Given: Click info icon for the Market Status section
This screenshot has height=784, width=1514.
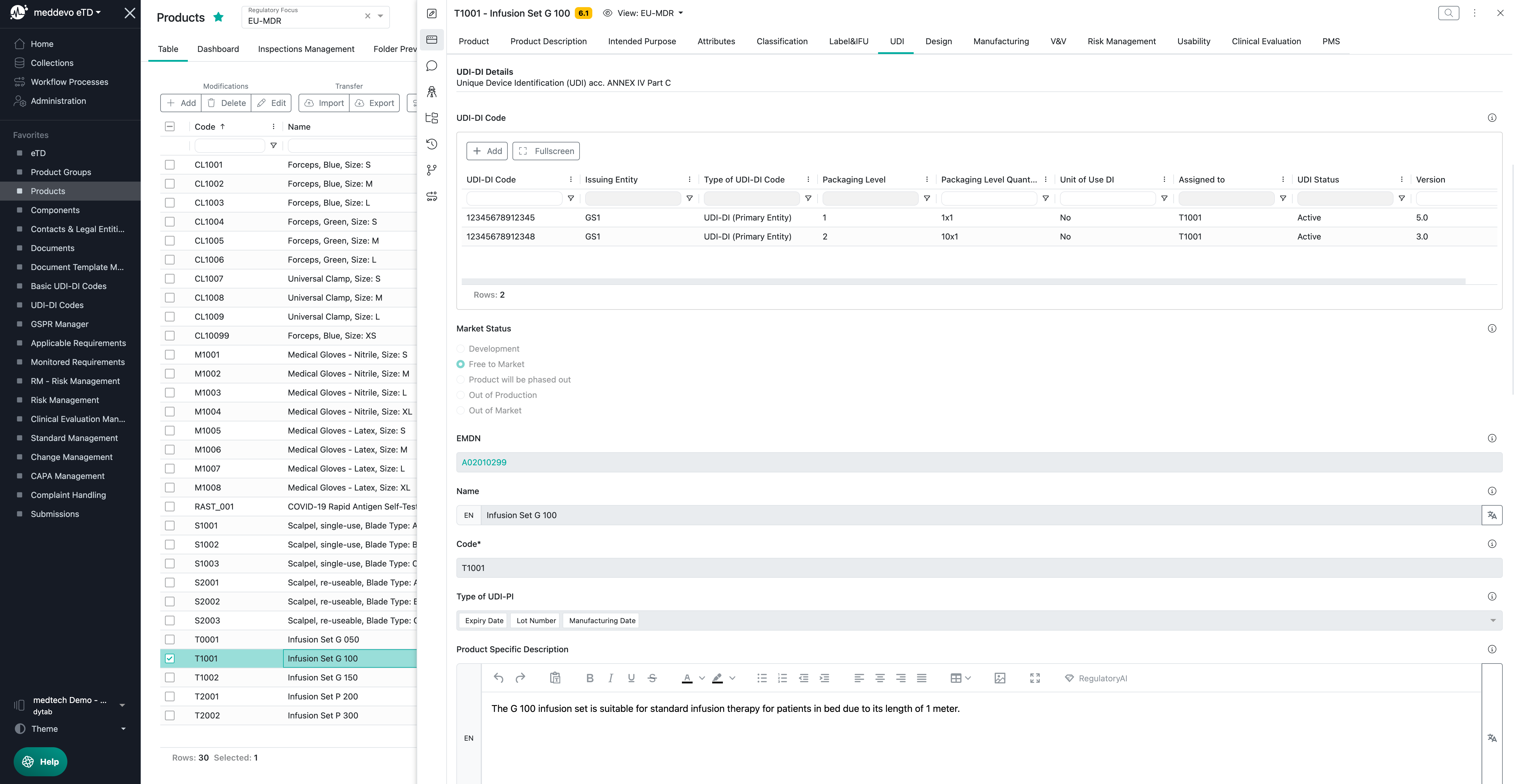Looking at the screenshot, I should click(x=1492, y=328).
